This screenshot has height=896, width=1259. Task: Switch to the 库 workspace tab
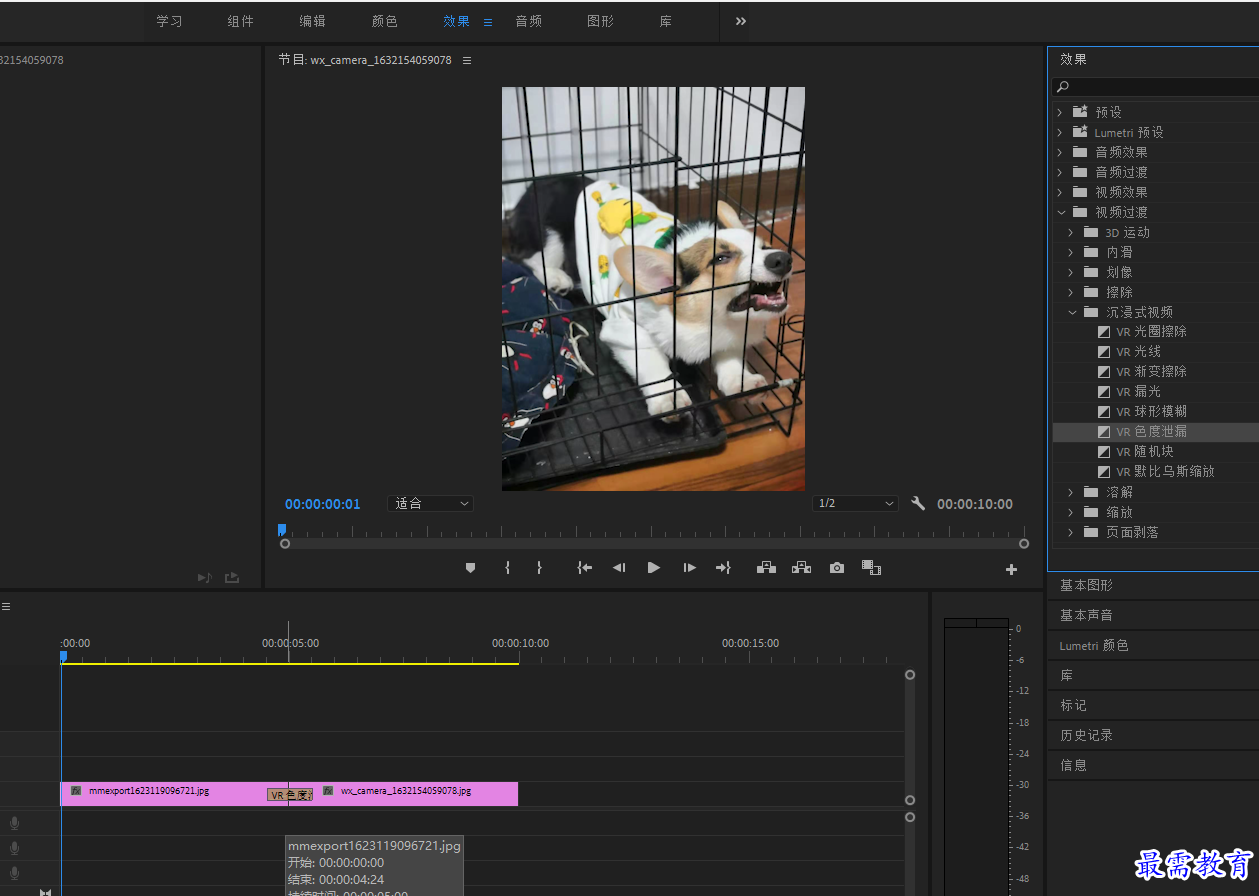click(x=666, y=21)
